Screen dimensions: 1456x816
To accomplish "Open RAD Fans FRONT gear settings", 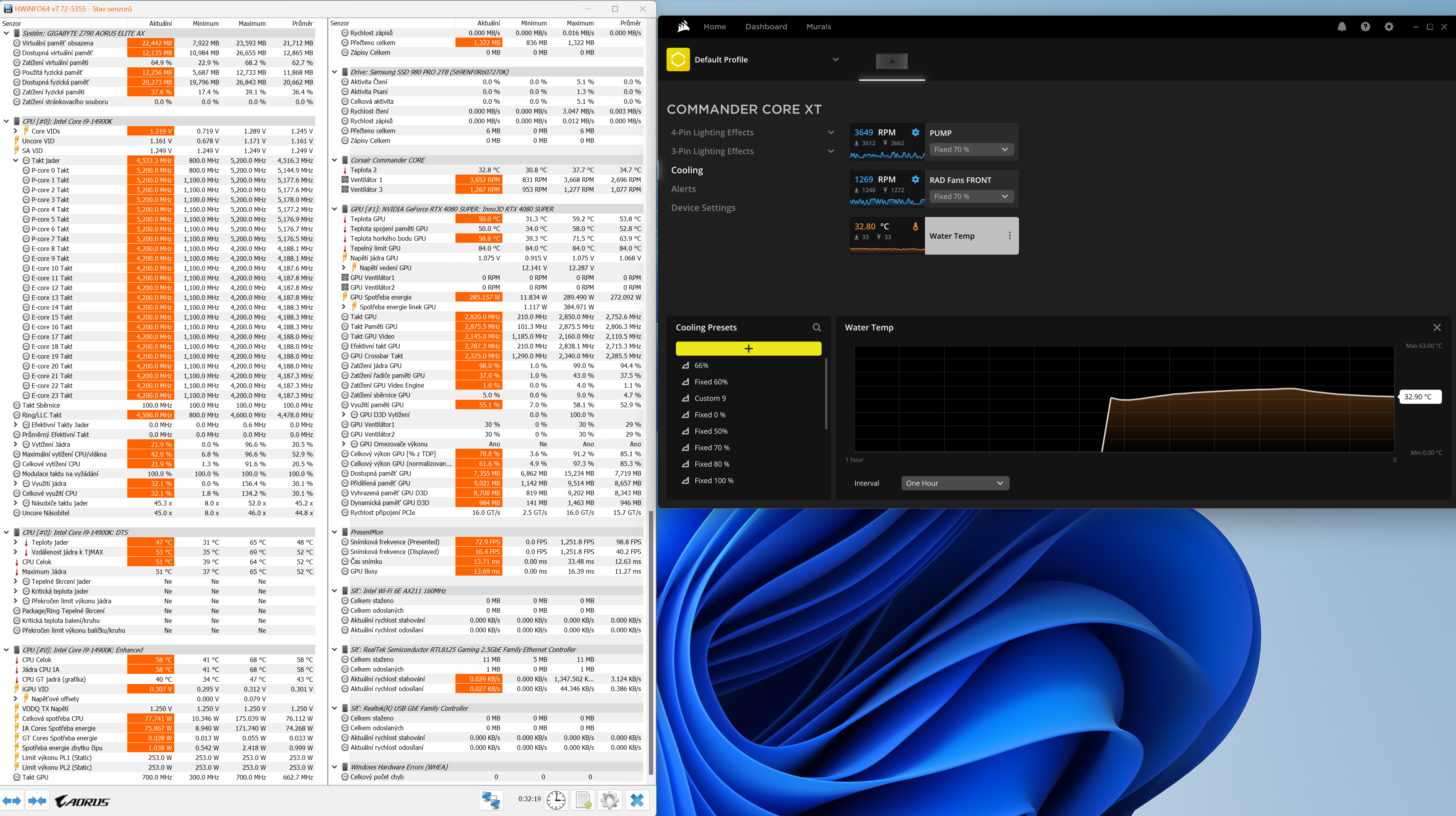I will [x=915, y=179].
